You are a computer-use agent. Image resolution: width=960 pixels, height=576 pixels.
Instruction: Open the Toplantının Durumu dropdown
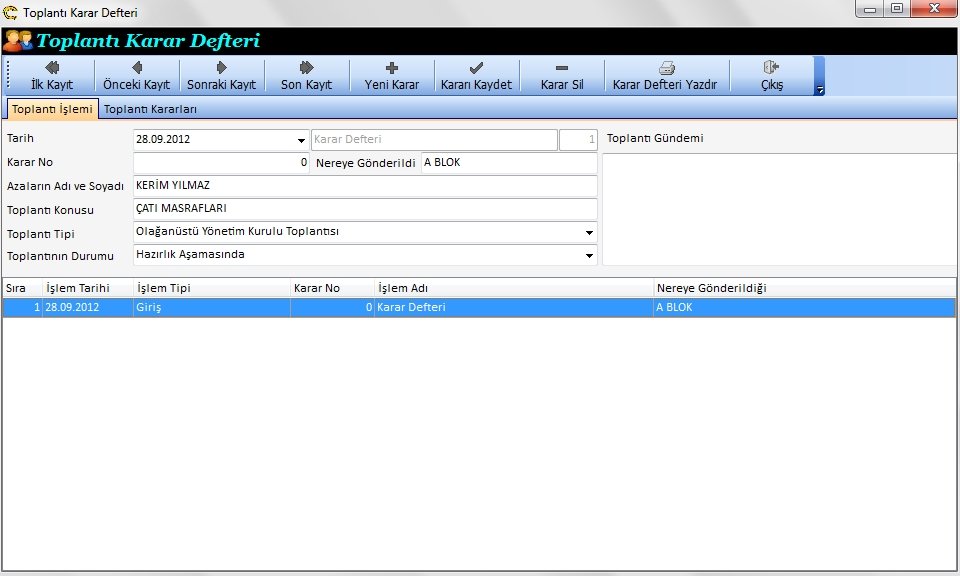[x=589, y=256]
